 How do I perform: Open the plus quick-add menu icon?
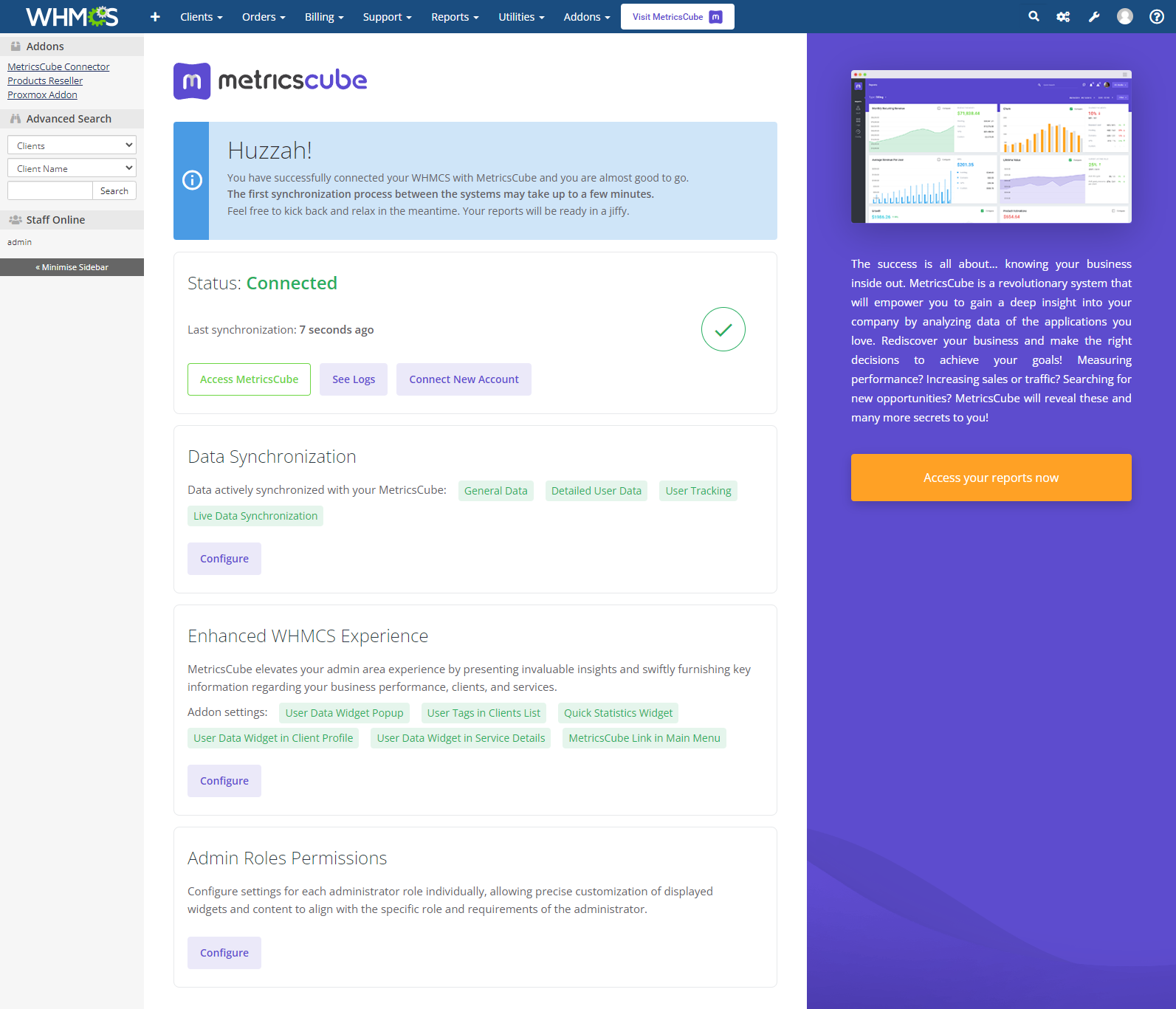tap(155, 16)
